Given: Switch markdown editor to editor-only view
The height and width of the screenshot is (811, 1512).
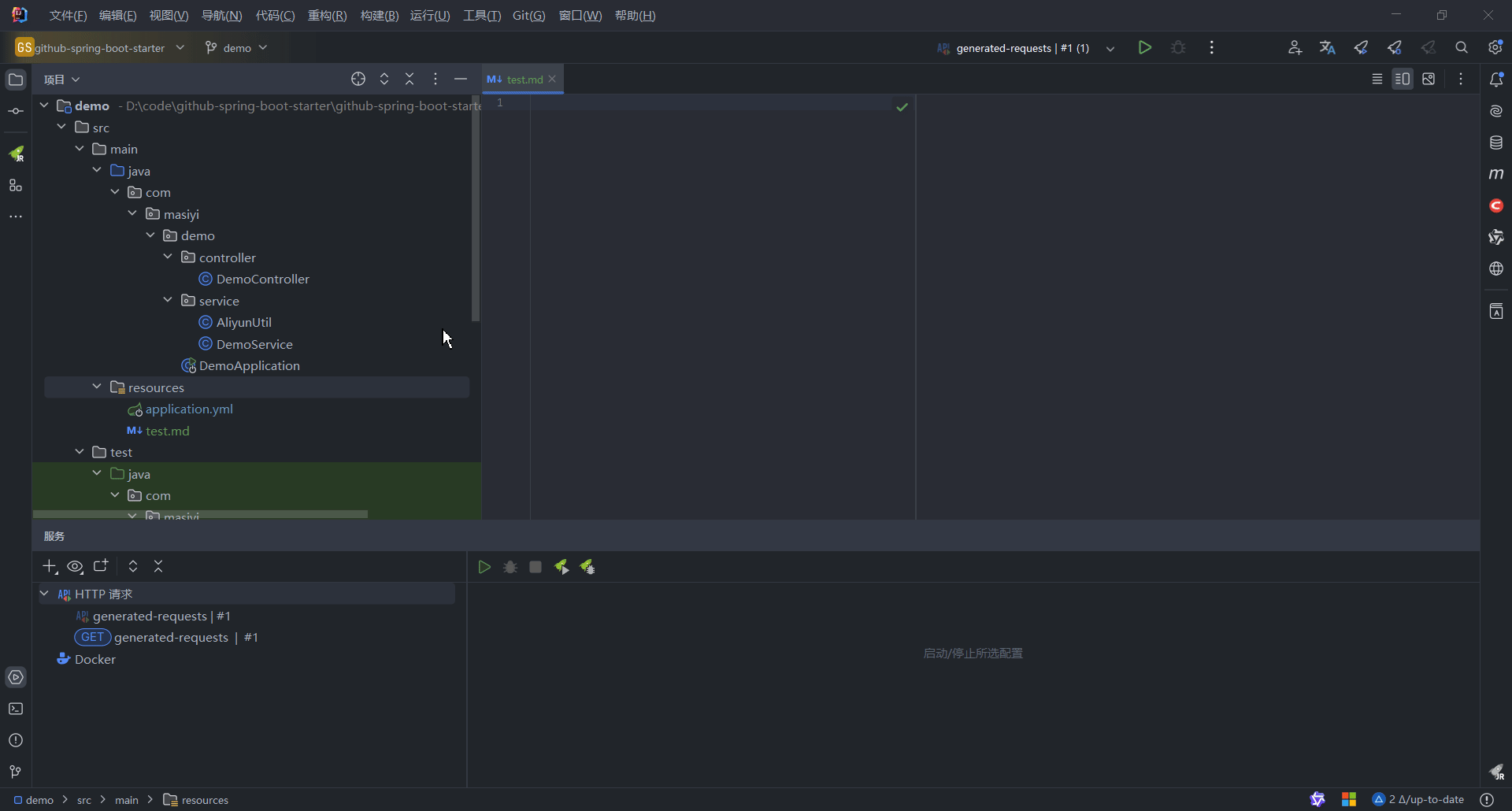Looking at the screenshot, I should click(1377, 79).
